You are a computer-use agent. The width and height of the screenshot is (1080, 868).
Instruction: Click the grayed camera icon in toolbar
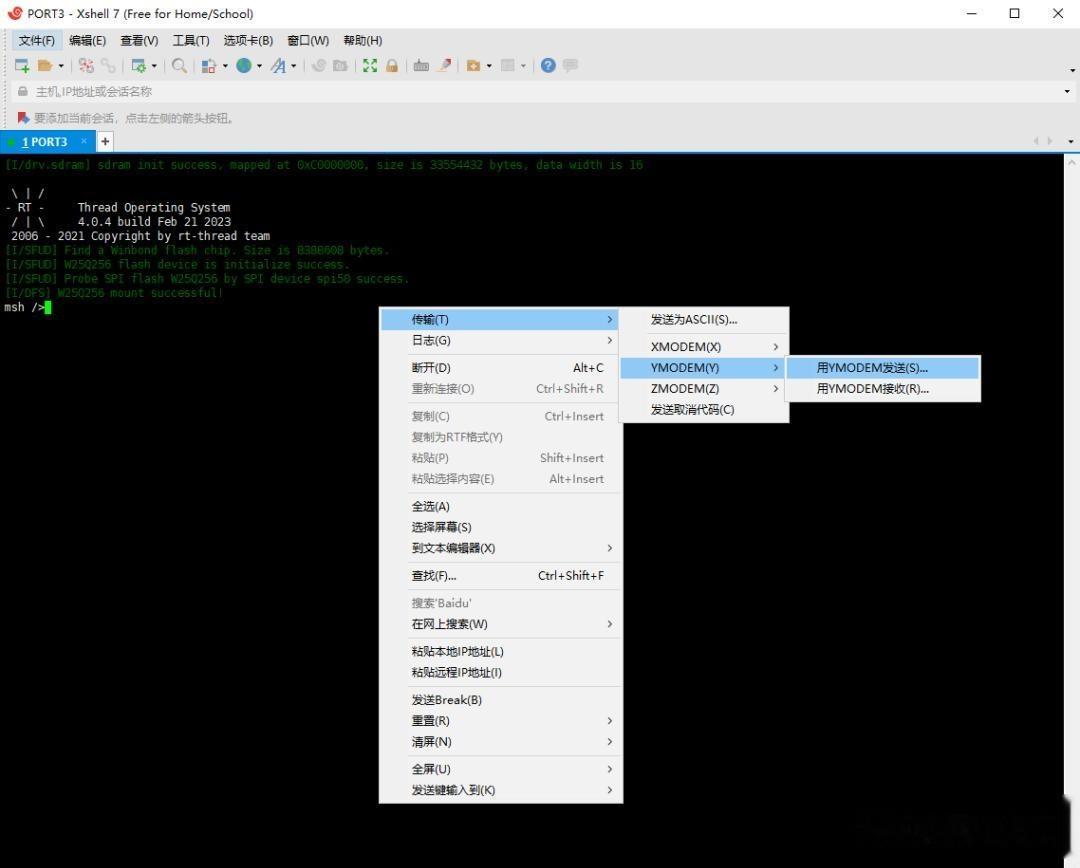pos(340,65)
